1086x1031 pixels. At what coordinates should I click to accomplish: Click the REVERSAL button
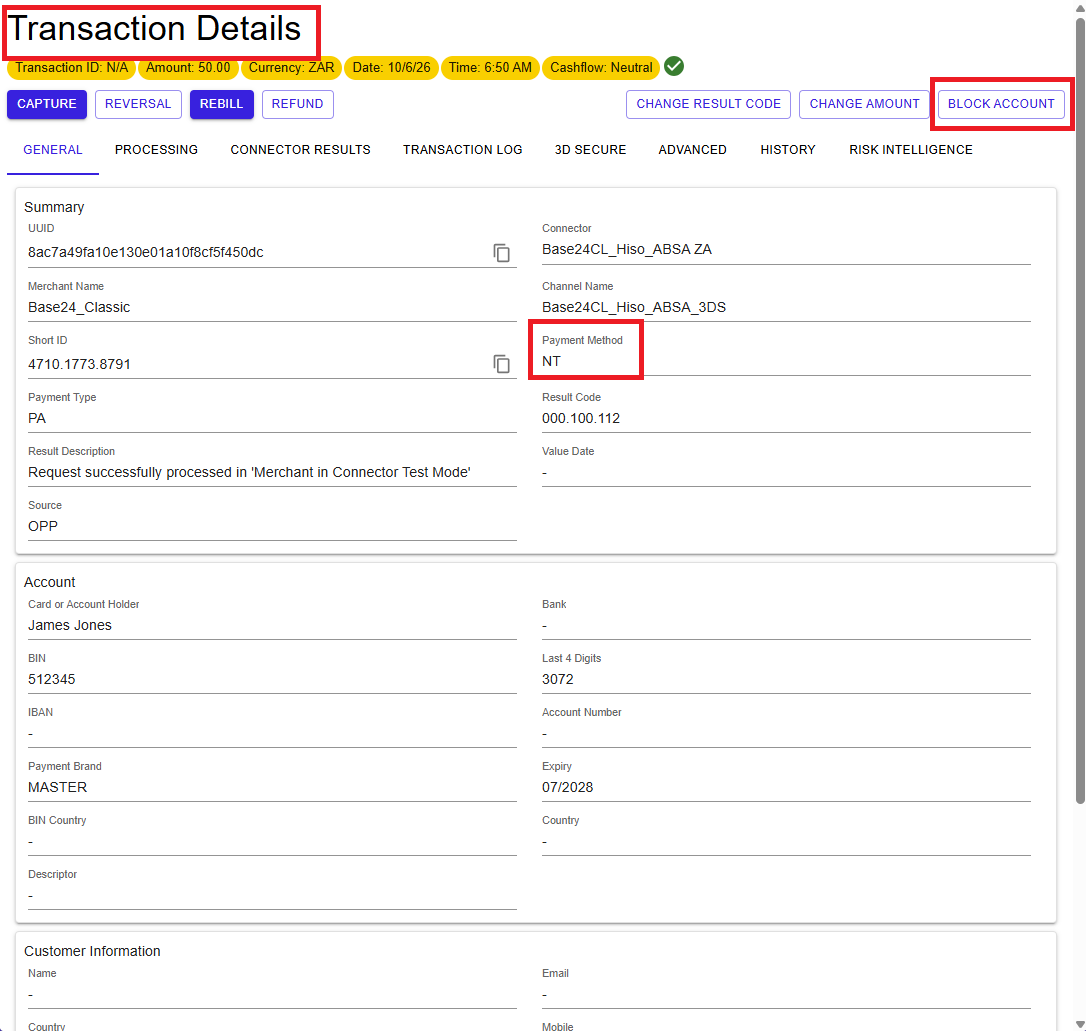138,104
